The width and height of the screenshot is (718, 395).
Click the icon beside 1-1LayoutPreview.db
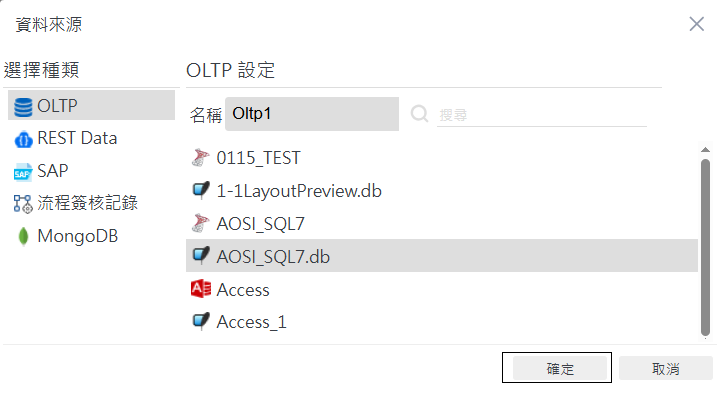tap(201, 190)
